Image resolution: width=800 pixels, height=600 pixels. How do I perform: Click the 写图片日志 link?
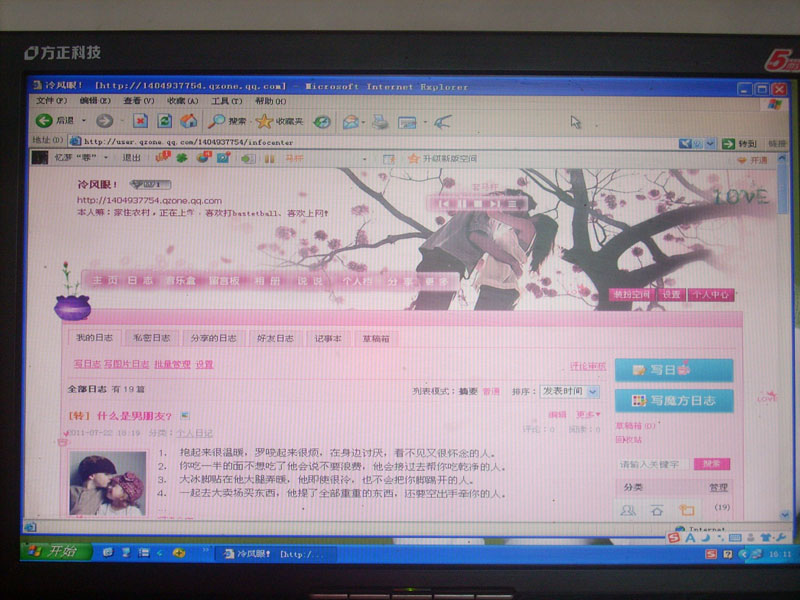coord(127,364)
